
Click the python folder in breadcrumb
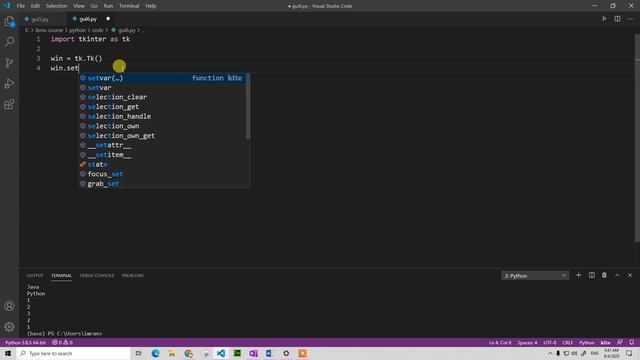click(77, 30)
